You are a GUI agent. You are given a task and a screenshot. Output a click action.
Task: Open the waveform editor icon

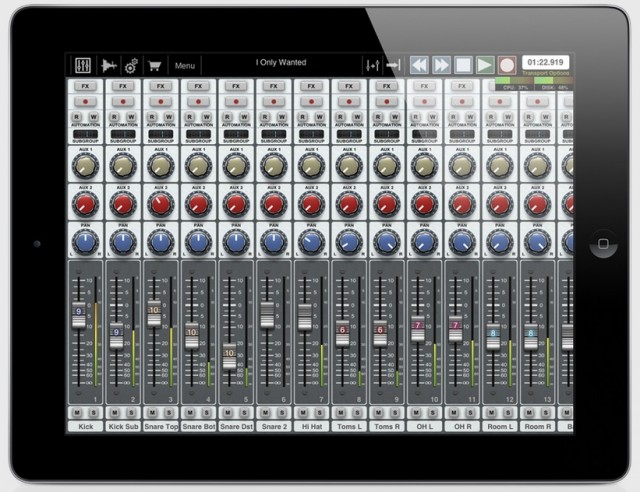[x=109, y=65]
